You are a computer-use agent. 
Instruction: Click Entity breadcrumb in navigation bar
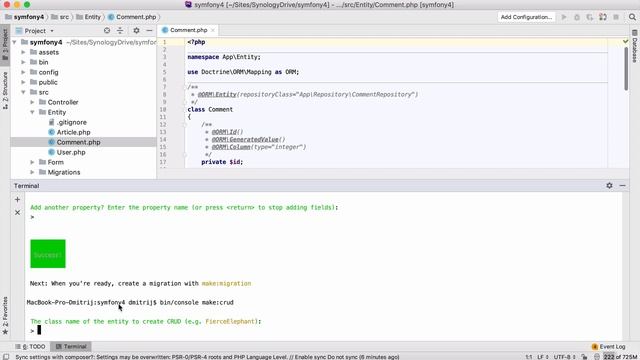[x=89, y=17]
